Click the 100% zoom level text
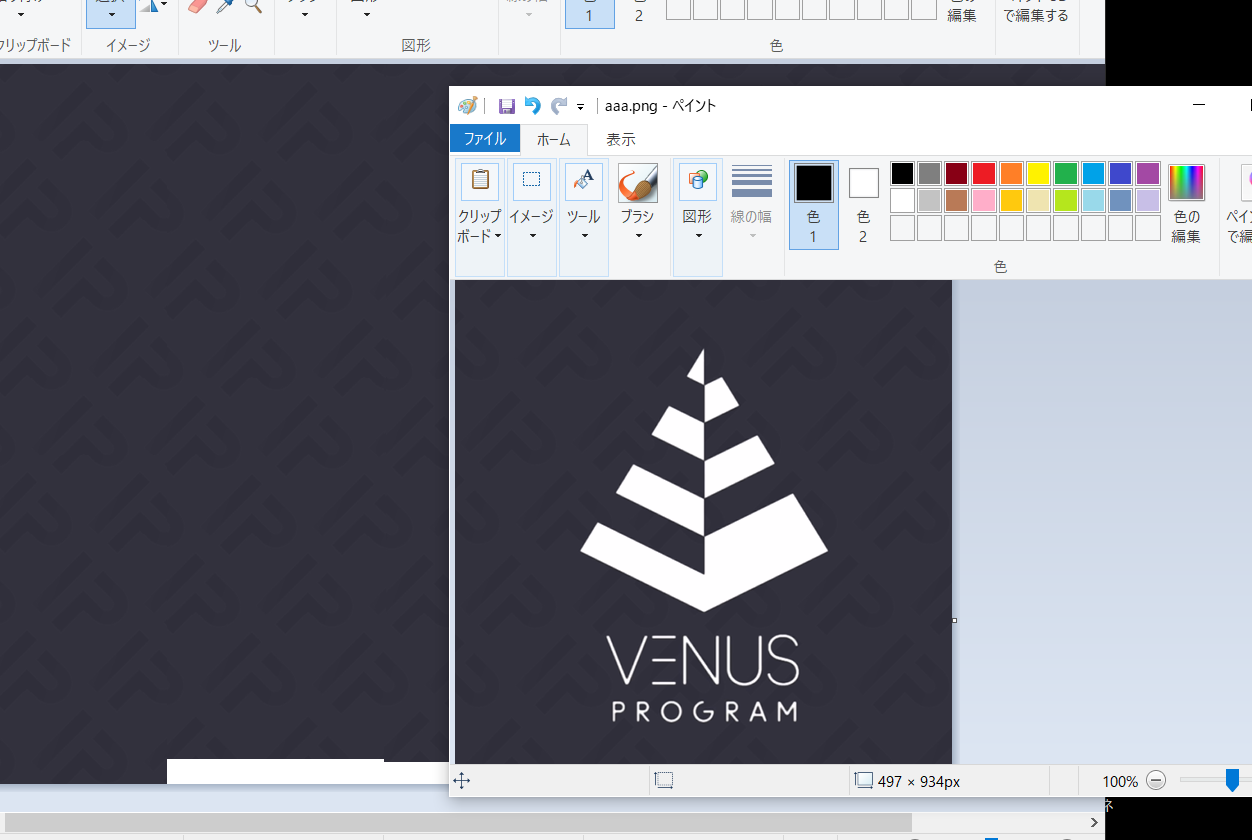The image size is (1252, 840). tap(1120, 781)
